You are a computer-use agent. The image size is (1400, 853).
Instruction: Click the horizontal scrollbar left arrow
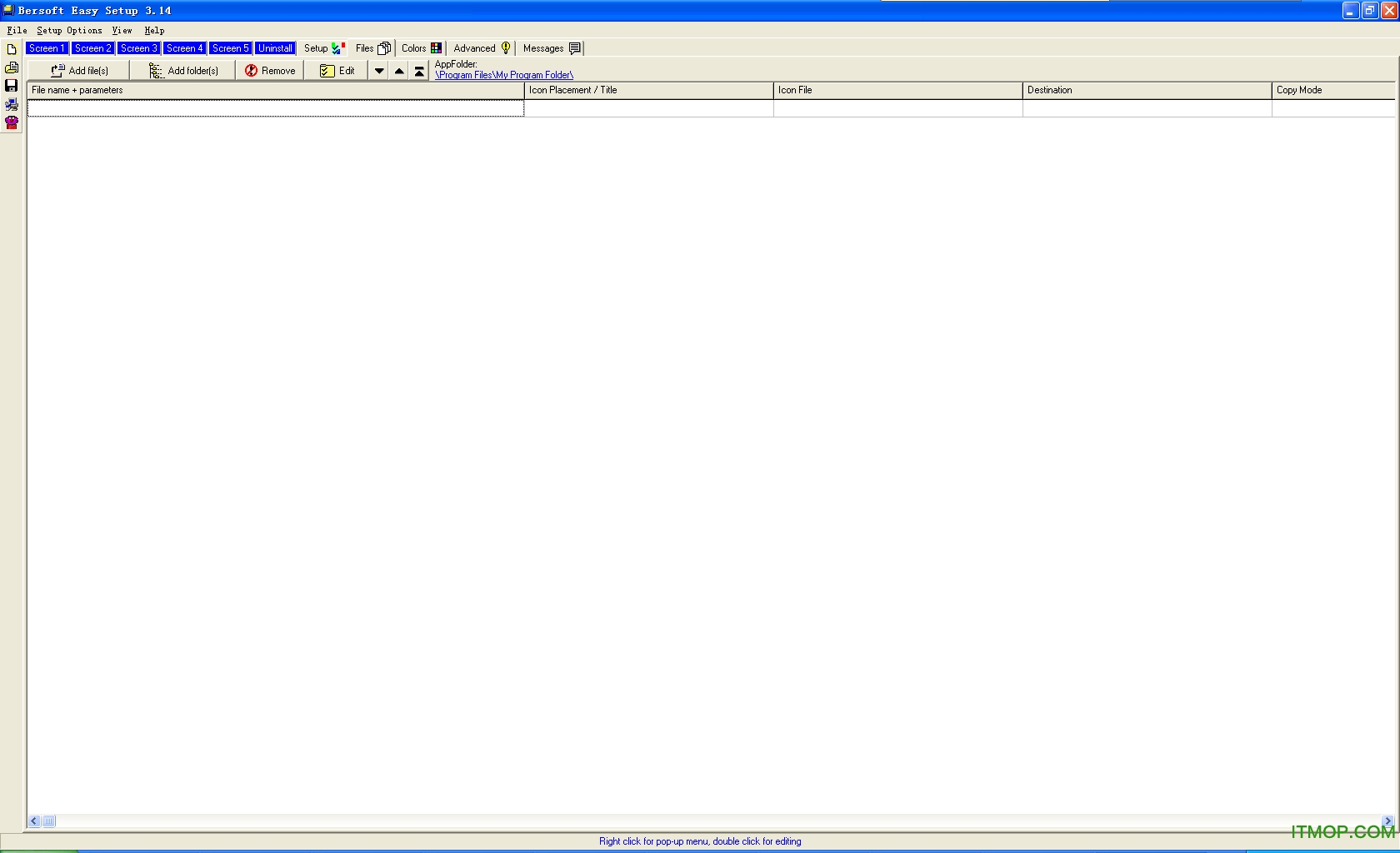tap(34, 821)
